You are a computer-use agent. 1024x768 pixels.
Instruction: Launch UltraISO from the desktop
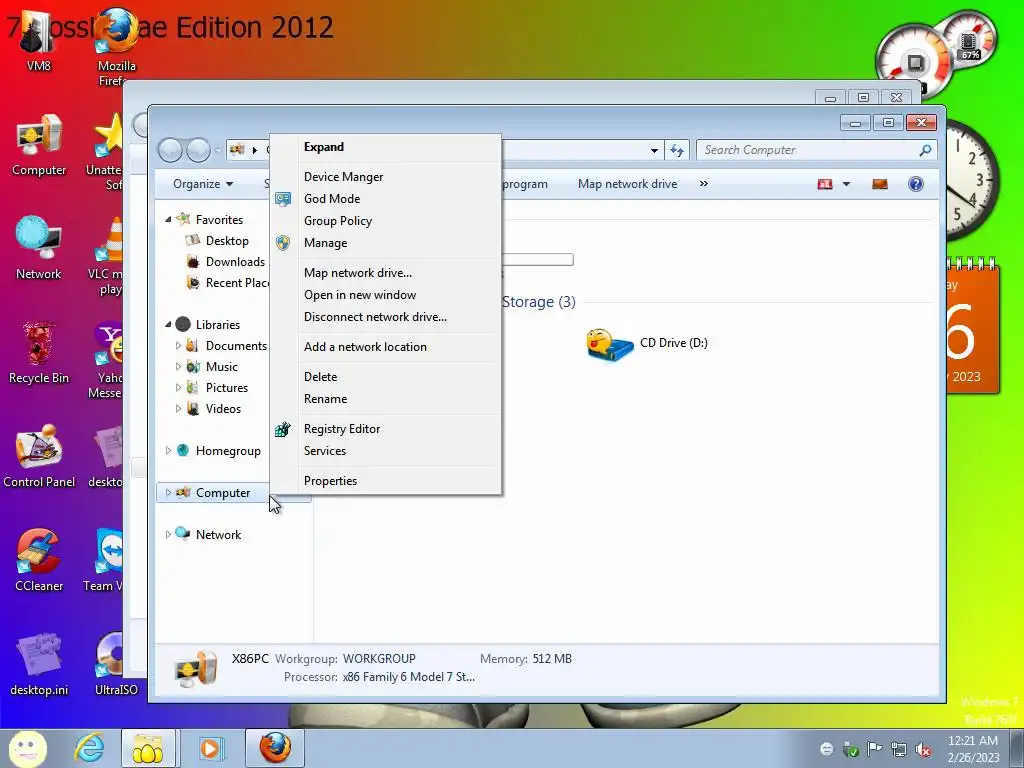click(116, 664)
